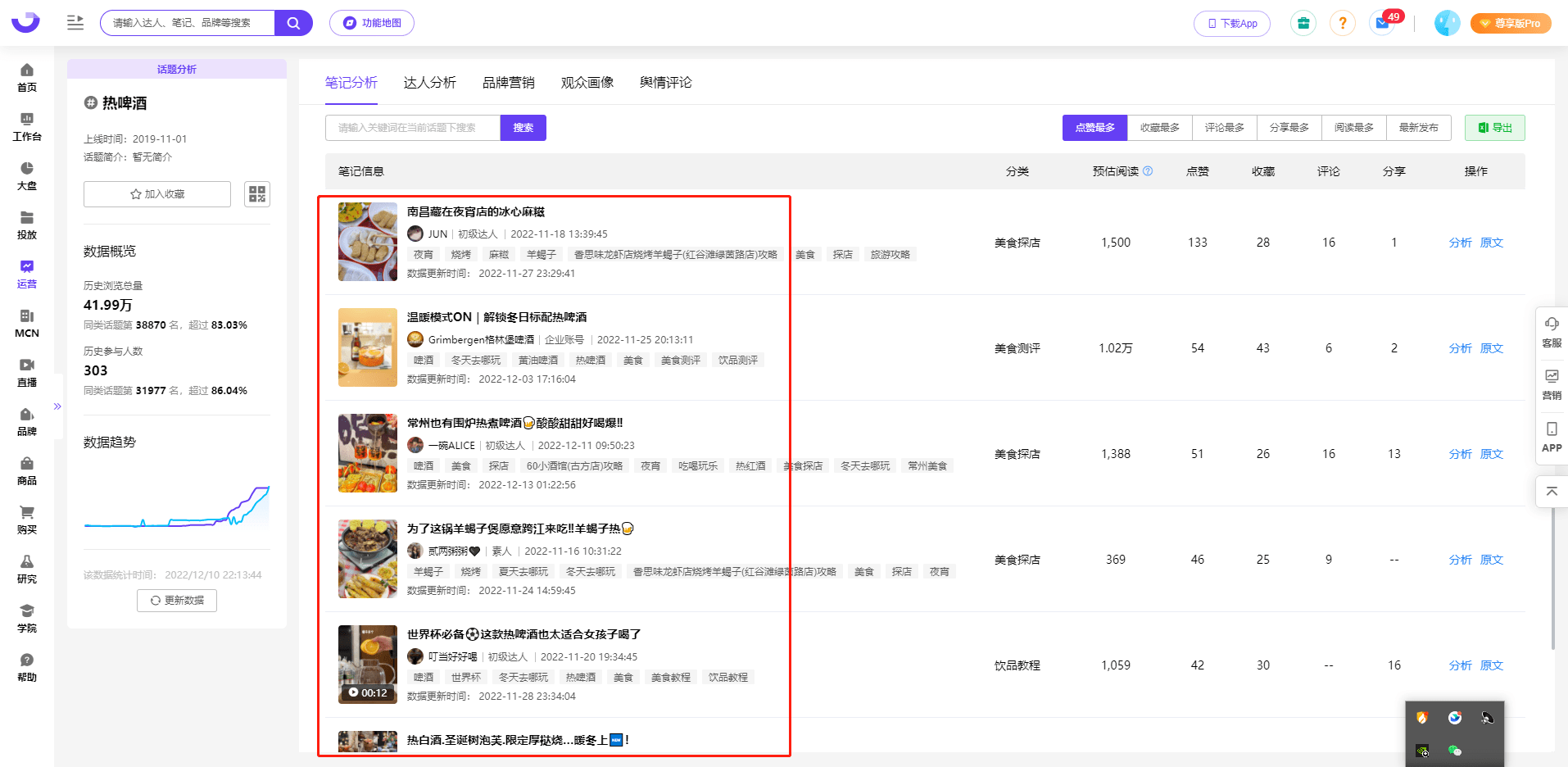The height and width of the screenshot is (767, 1568).
Task: Sort notes by 最新发布
Action: 1419,128
